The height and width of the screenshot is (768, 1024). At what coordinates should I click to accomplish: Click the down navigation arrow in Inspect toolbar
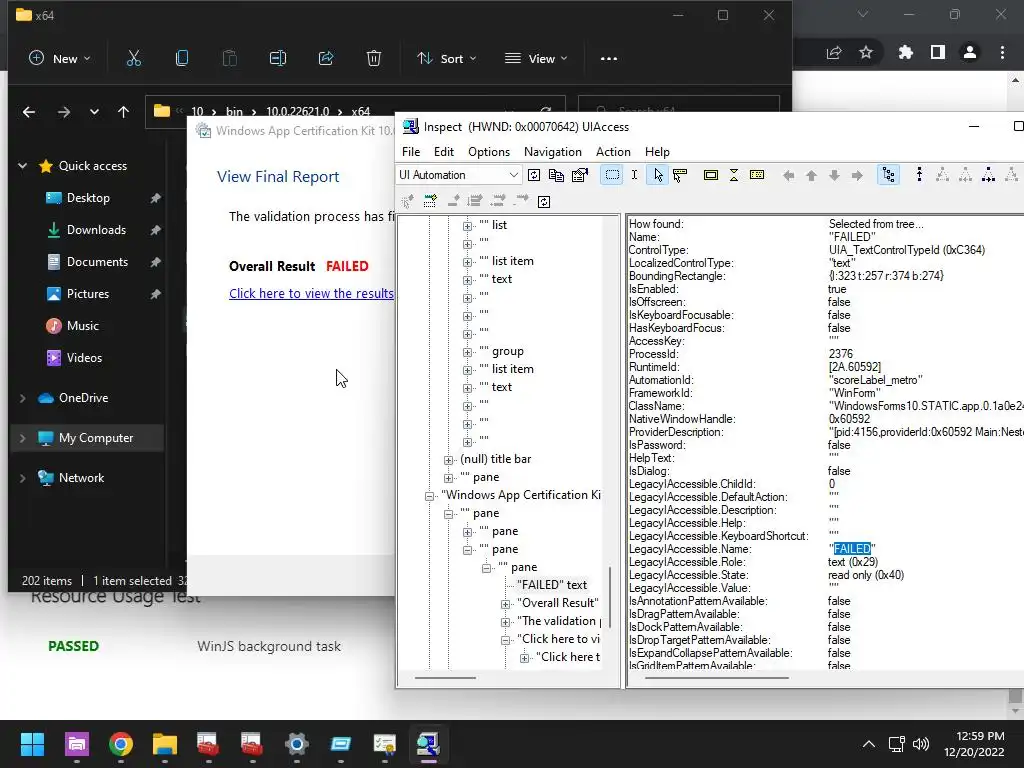click(834, 175)
